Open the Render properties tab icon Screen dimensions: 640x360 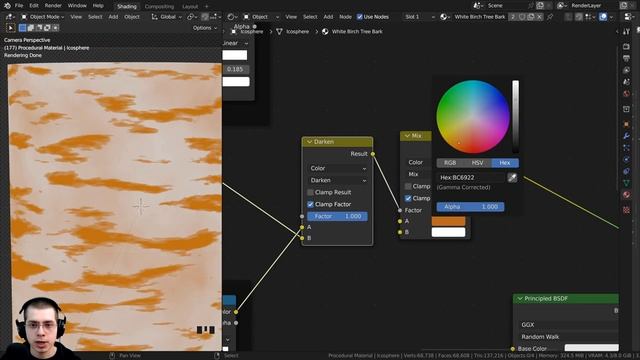point(627,47)
